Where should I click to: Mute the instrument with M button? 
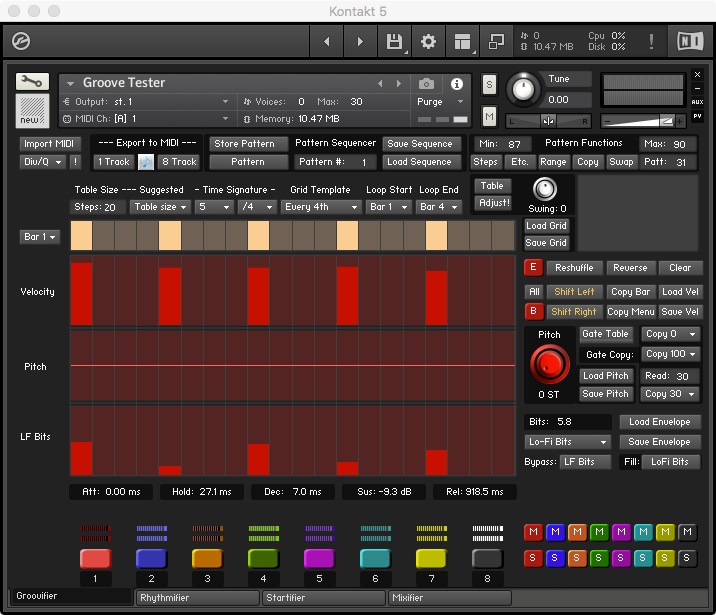tap(489, 117)
